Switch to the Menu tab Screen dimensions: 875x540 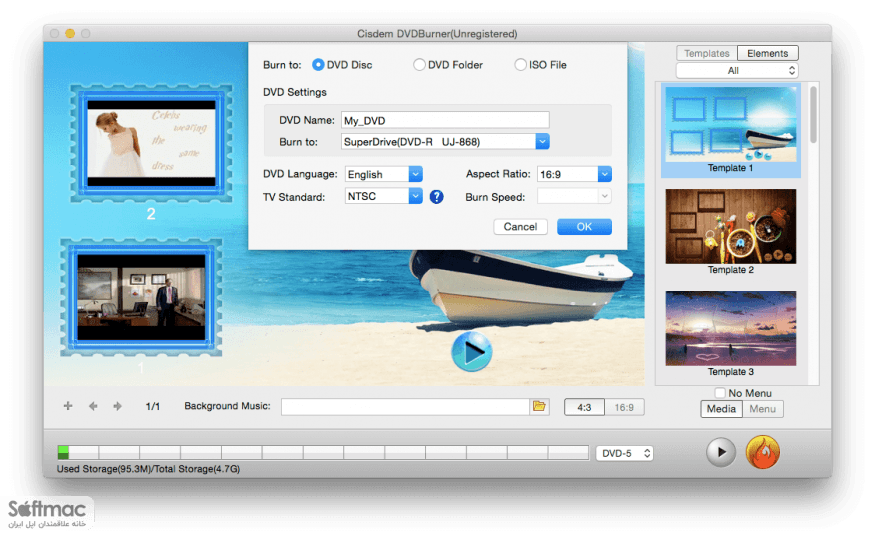point(762,409)
